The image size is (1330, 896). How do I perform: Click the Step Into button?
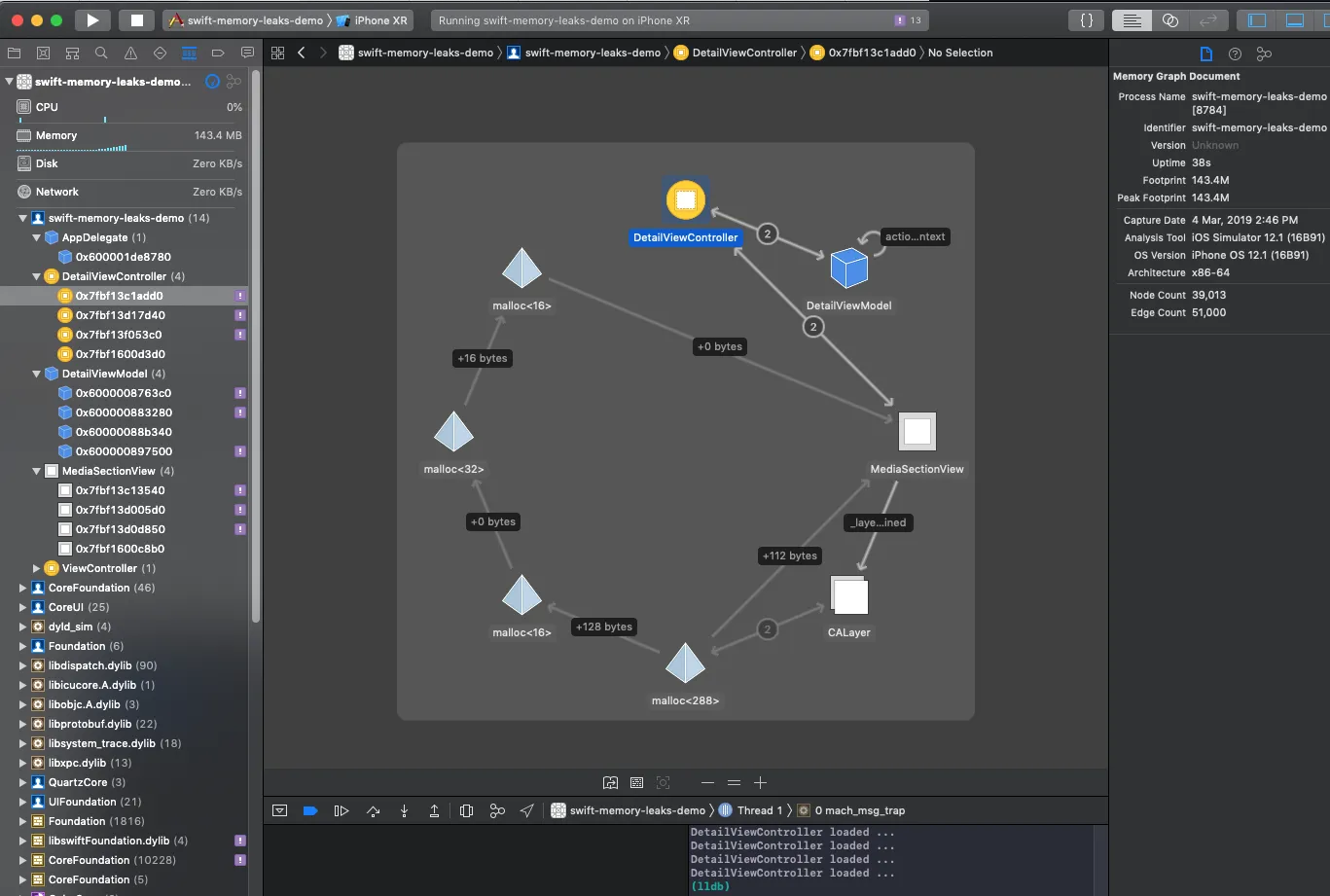click(404, 810)
